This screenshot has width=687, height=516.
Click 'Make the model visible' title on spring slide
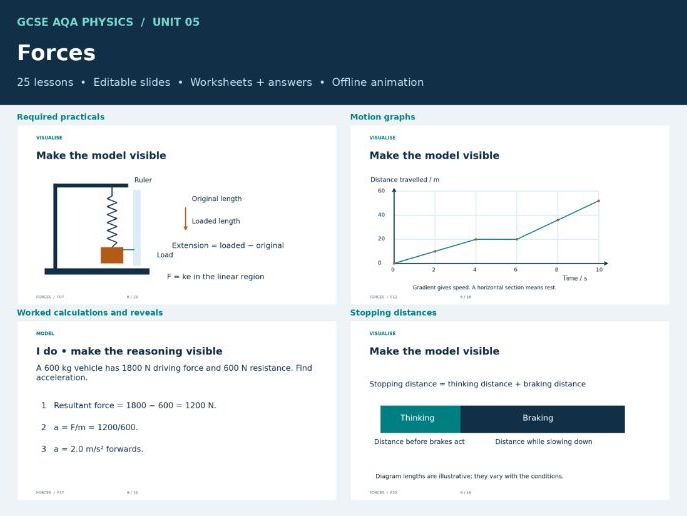click(101, 156)
